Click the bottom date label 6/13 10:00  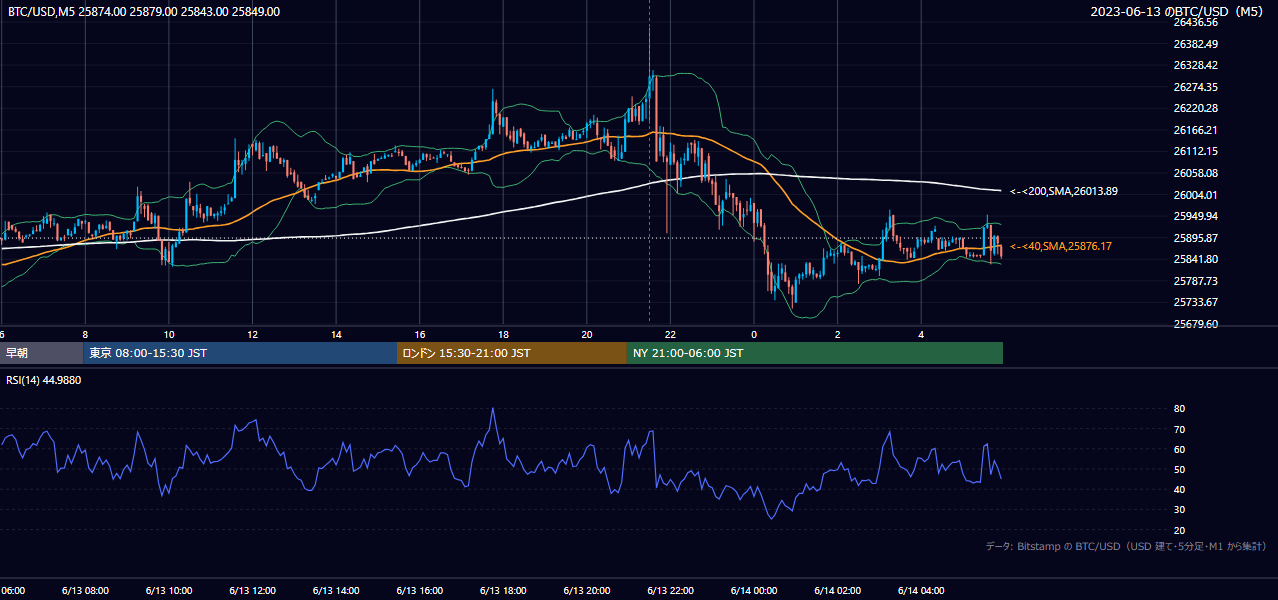click(x=169, y=591)
